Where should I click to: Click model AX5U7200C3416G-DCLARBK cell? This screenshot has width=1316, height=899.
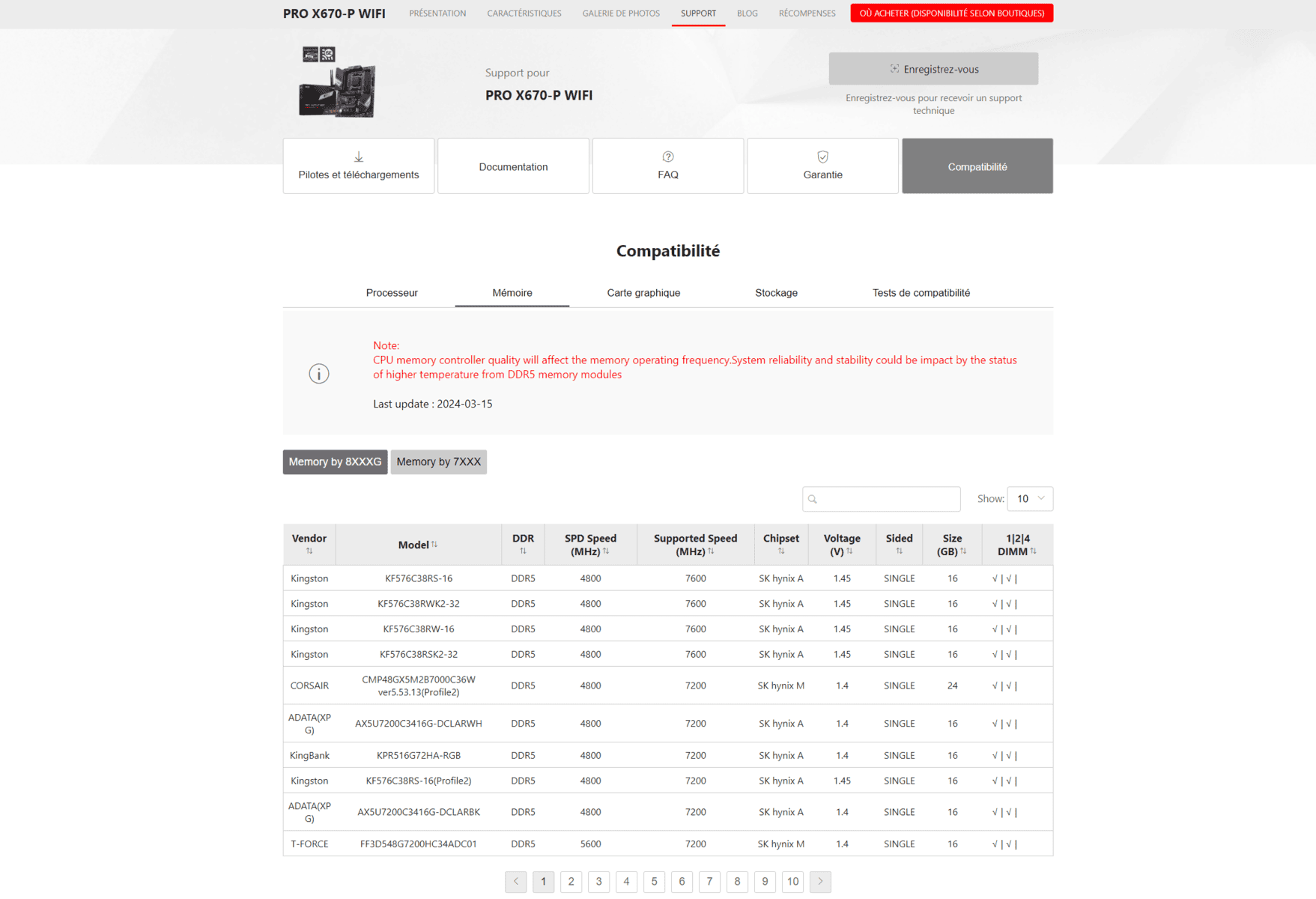[x=419, y=812]
